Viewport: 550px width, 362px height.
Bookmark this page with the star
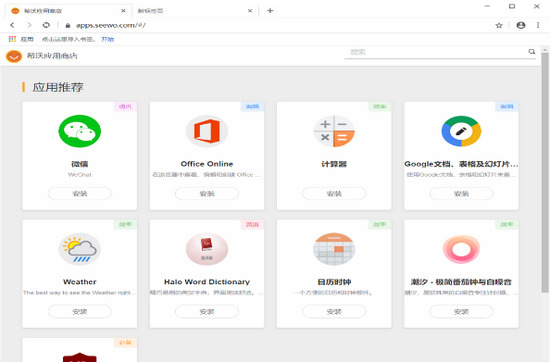[x=499, y=25]
